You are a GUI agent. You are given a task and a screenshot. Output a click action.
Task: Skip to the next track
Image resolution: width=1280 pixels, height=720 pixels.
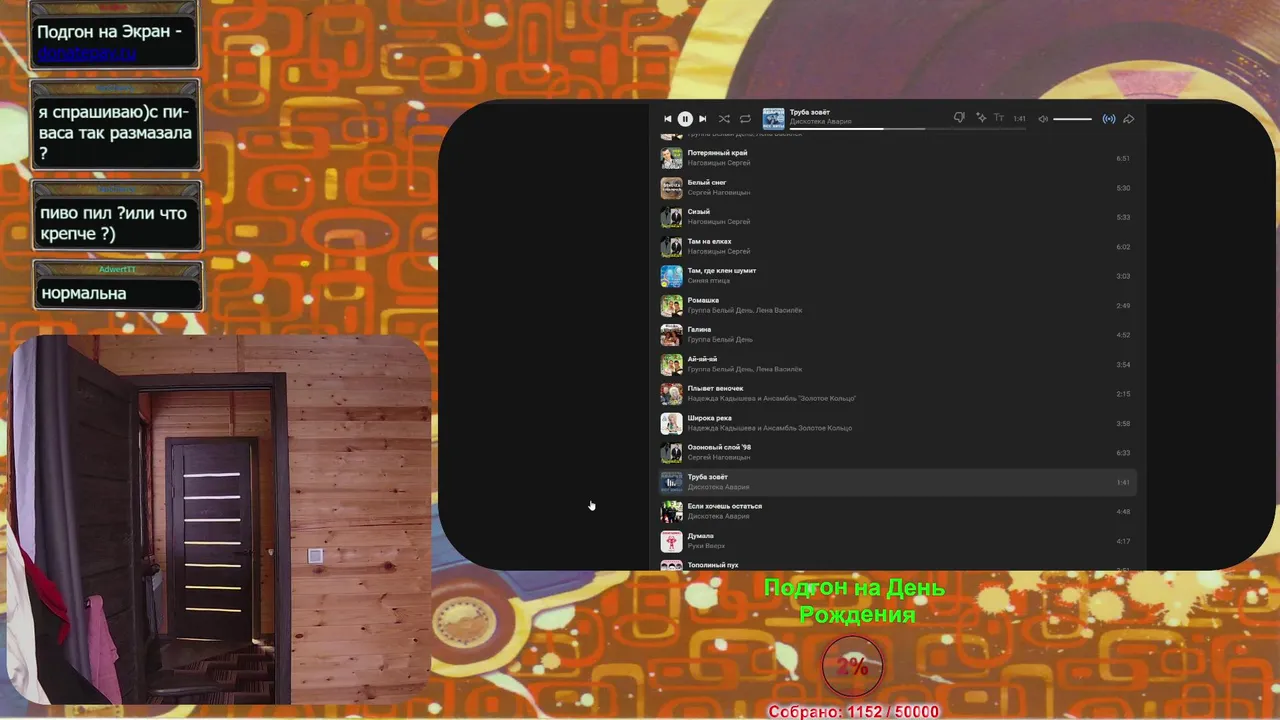click(702, 118)
